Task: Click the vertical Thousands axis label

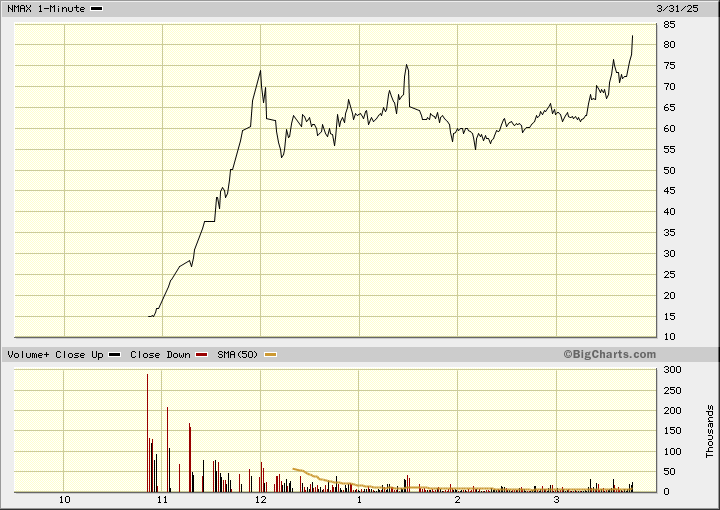Action: click(x=710, y=431)
